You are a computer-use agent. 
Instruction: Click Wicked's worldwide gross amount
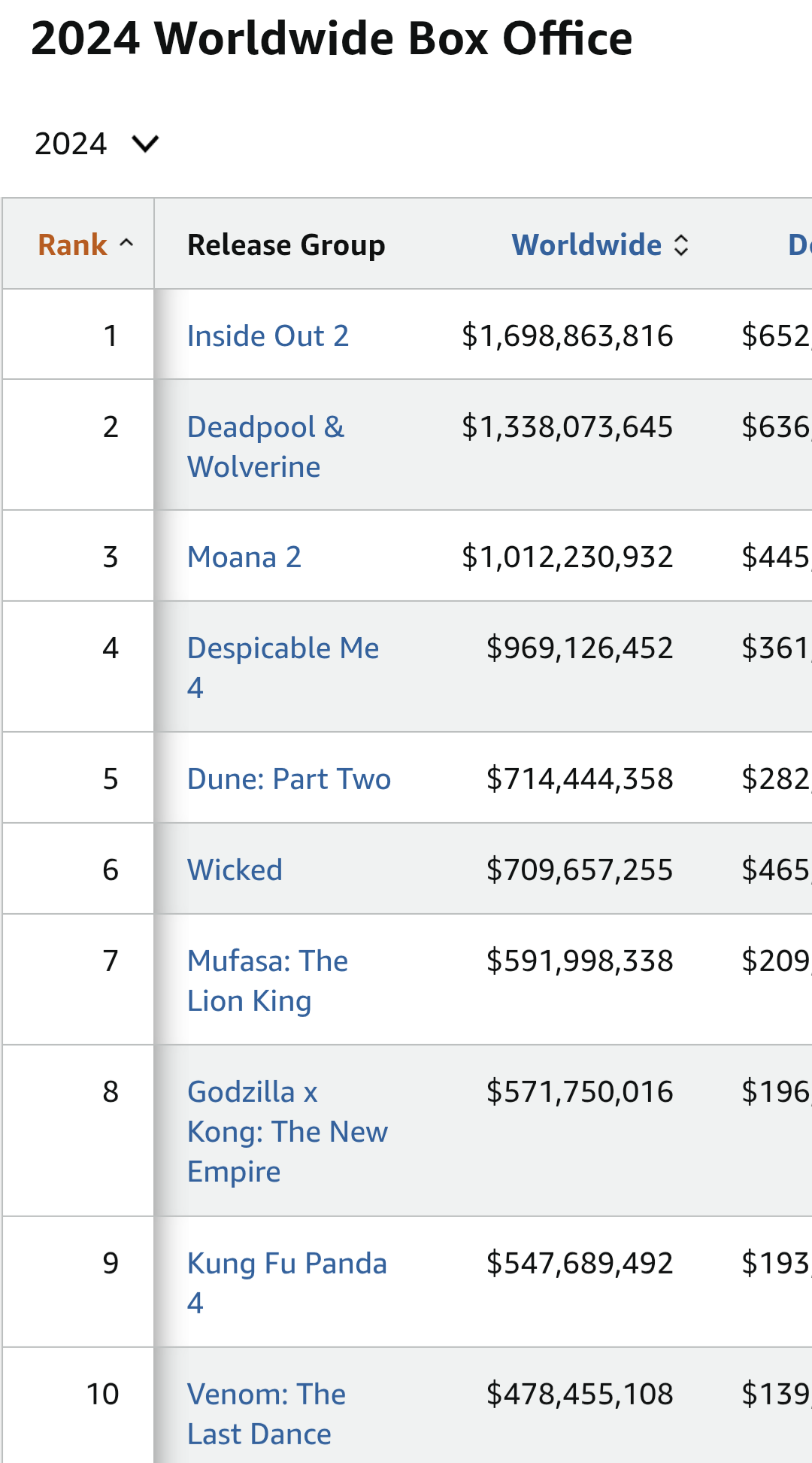point(579,870)
